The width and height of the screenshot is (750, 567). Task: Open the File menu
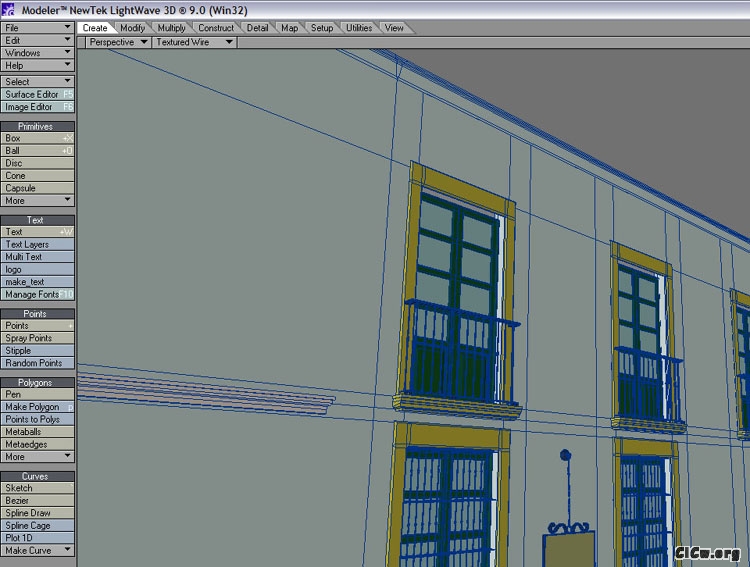[x=38, y=28]
